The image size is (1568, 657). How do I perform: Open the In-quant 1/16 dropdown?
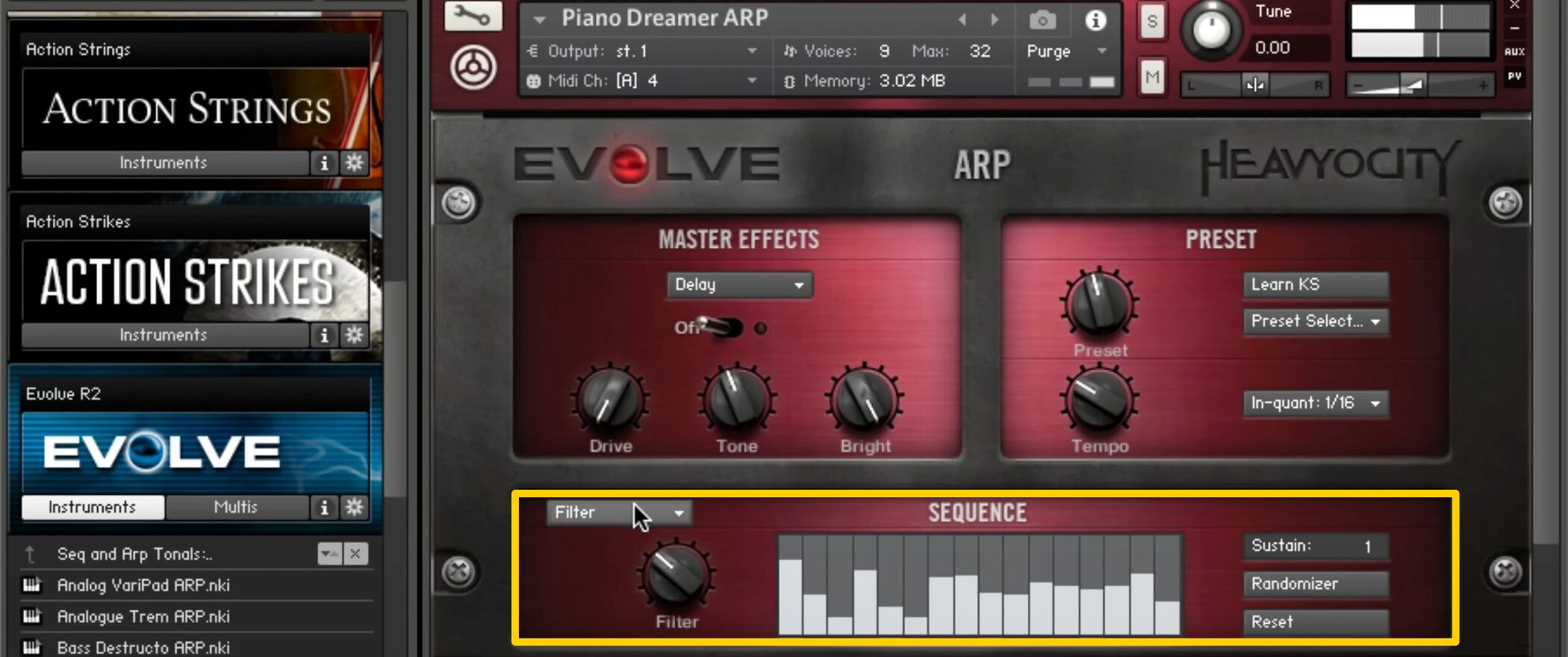[1316, 403]
